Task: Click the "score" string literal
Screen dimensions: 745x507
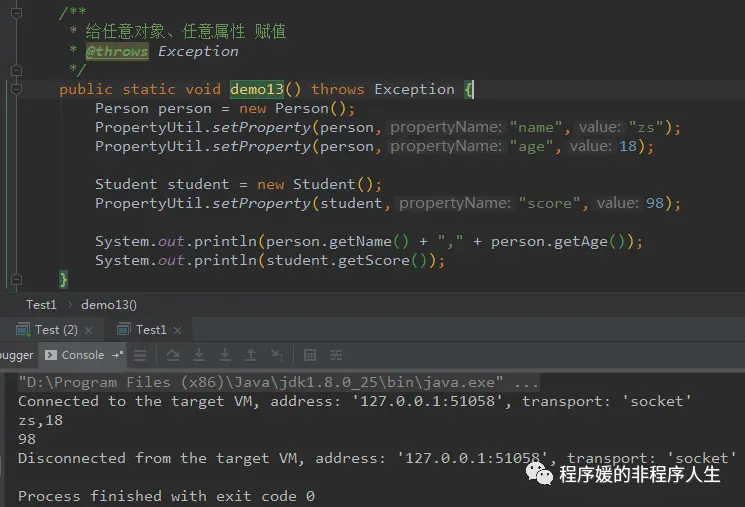Action: pos(550,203)
